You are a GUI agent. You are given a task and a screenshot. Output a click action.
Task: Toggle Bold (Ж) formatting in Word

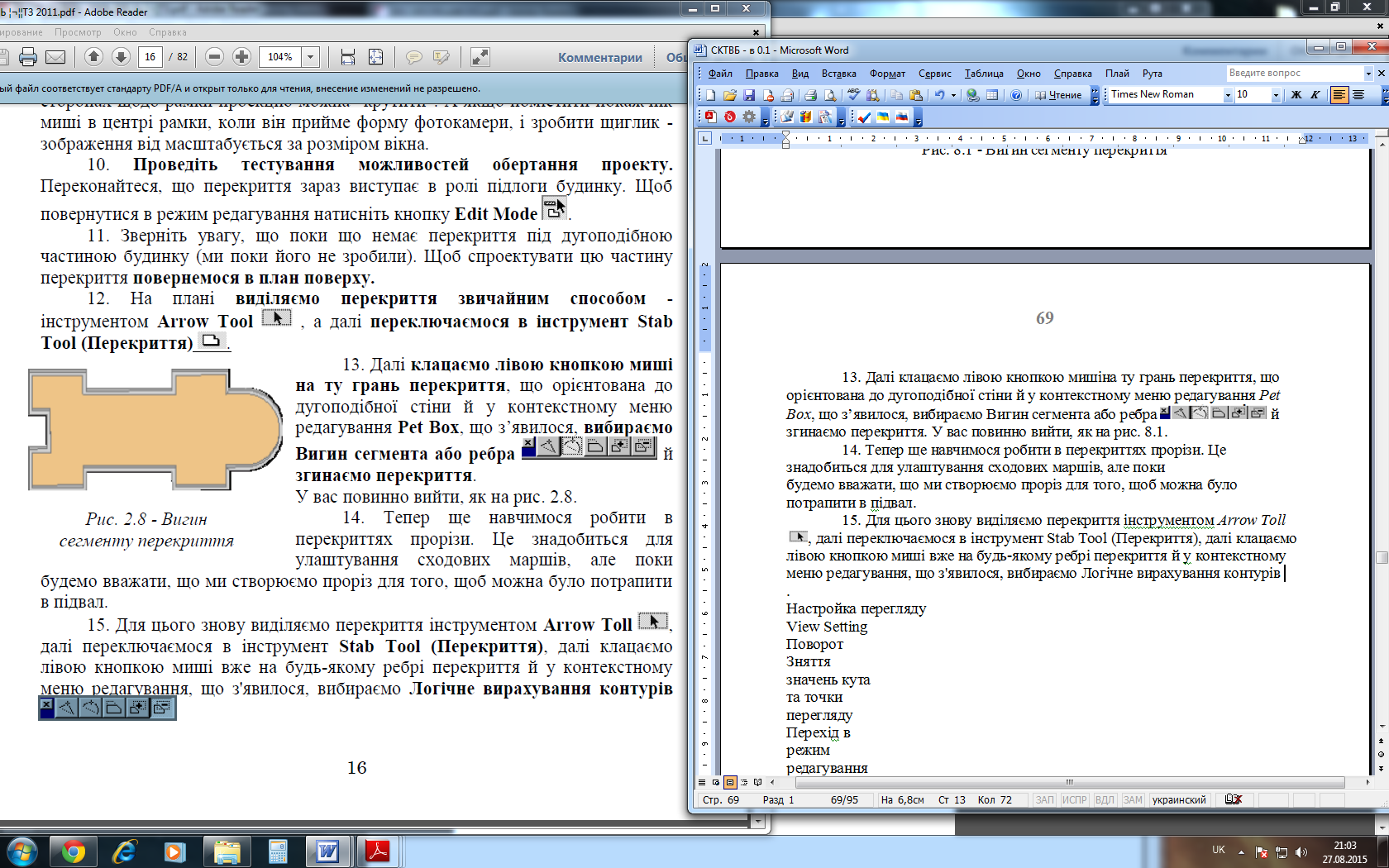(x=1296, y=95)
